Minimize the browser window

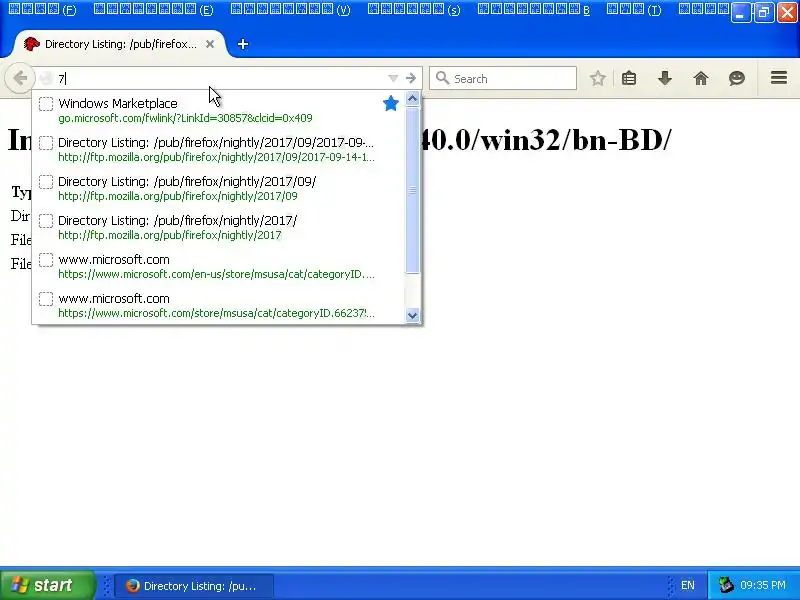pyautogui.click(x=740, y=13)
